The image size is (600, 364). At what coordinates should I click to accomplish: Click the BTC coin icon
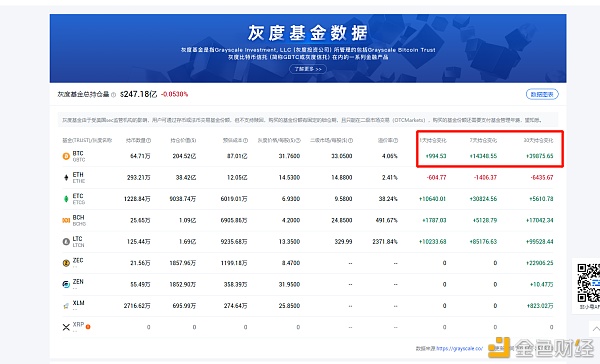(66, 156)
